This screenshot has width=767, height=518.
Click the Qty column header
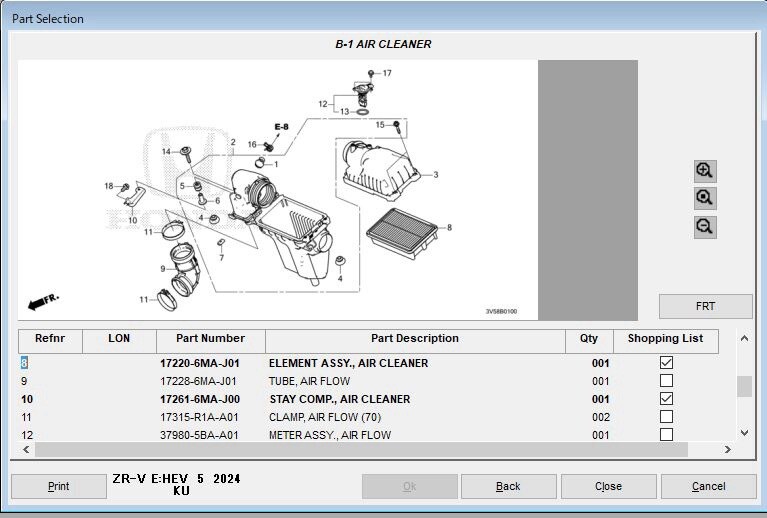(x=589, y=341)
